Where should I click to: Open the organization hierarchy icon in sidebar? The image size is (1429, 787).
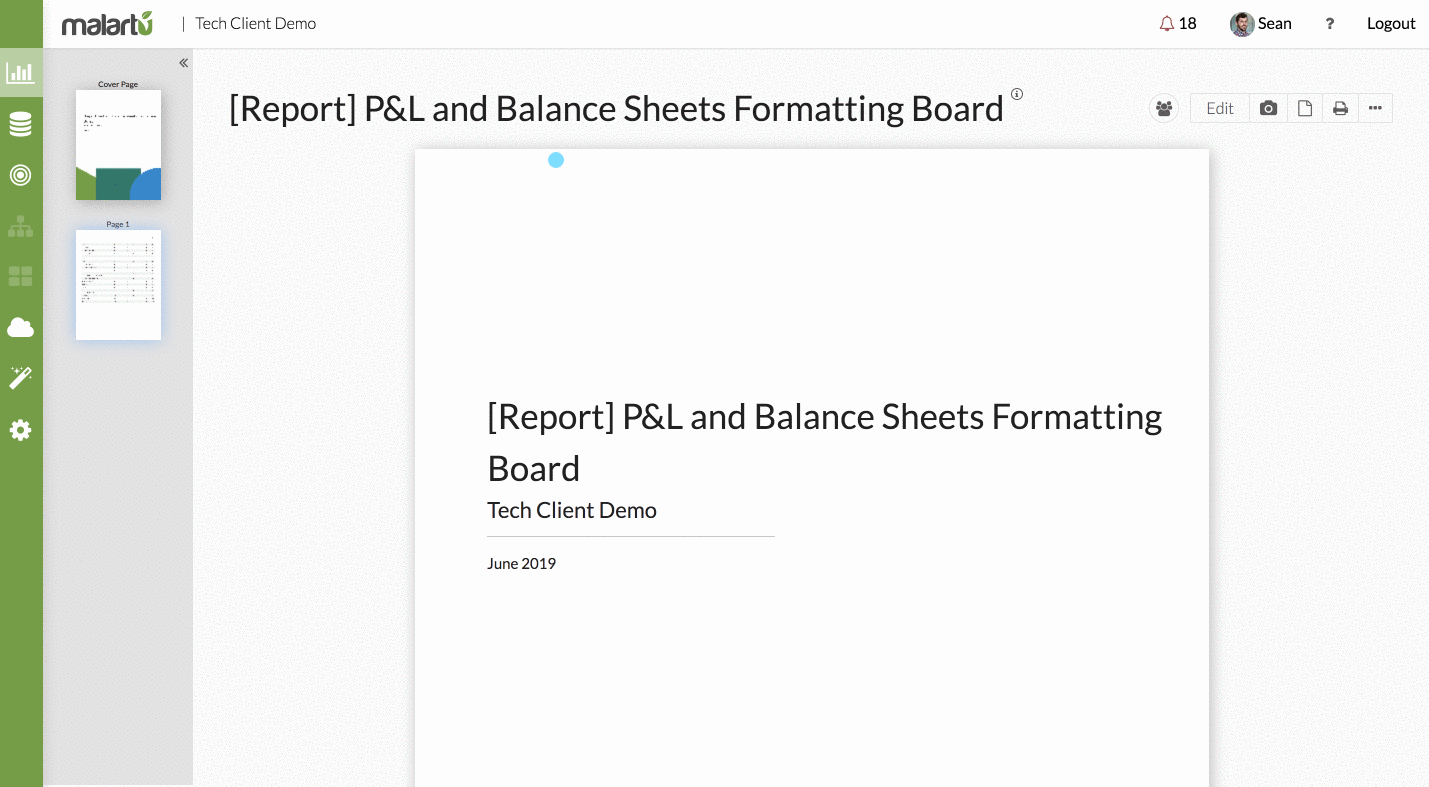[x=20, y=227]
